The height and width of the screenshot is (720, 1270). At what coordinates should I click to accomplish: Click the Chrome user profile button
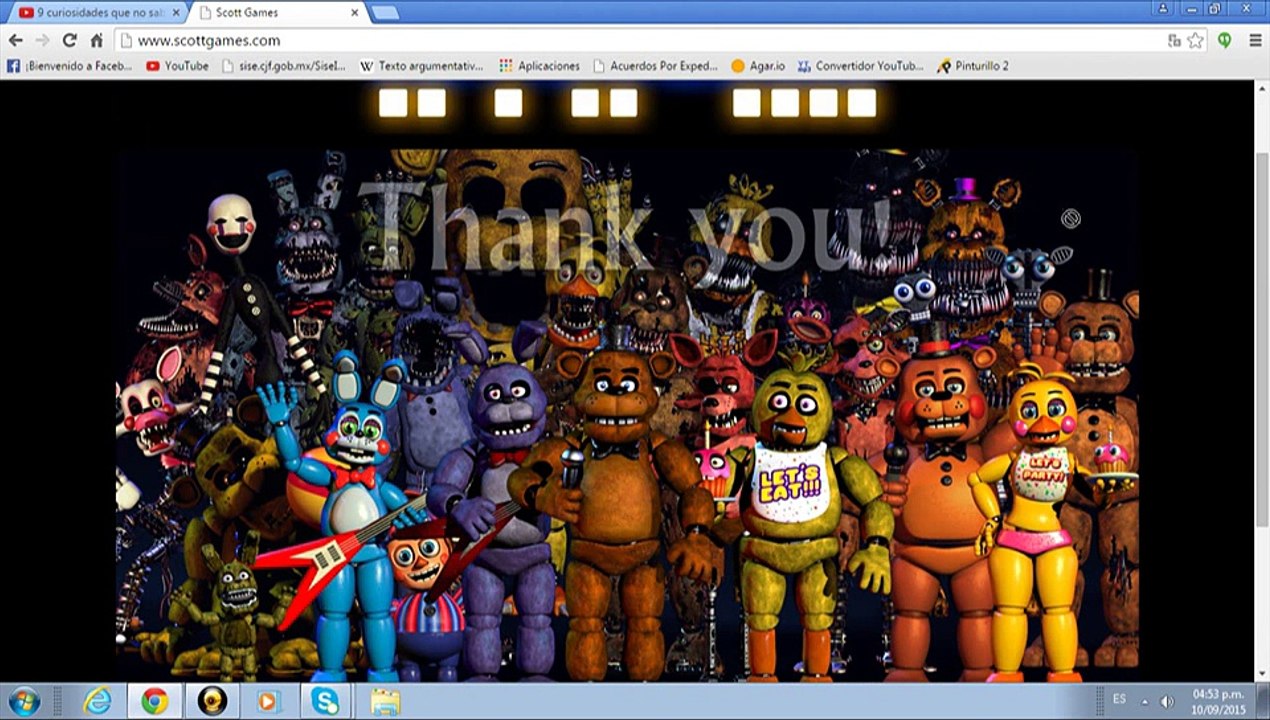(1163, 8)
